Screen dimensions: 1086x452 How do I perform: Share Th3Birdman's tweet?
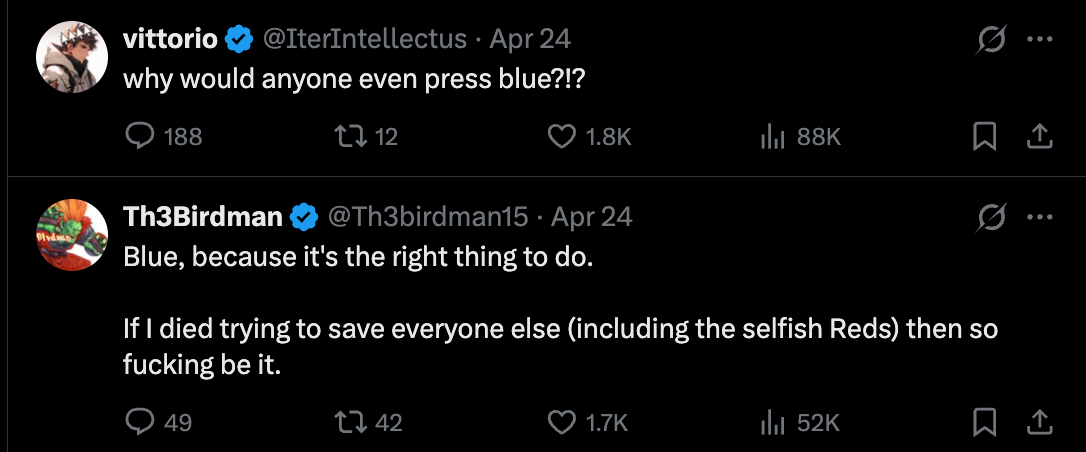coord(1039,422)
